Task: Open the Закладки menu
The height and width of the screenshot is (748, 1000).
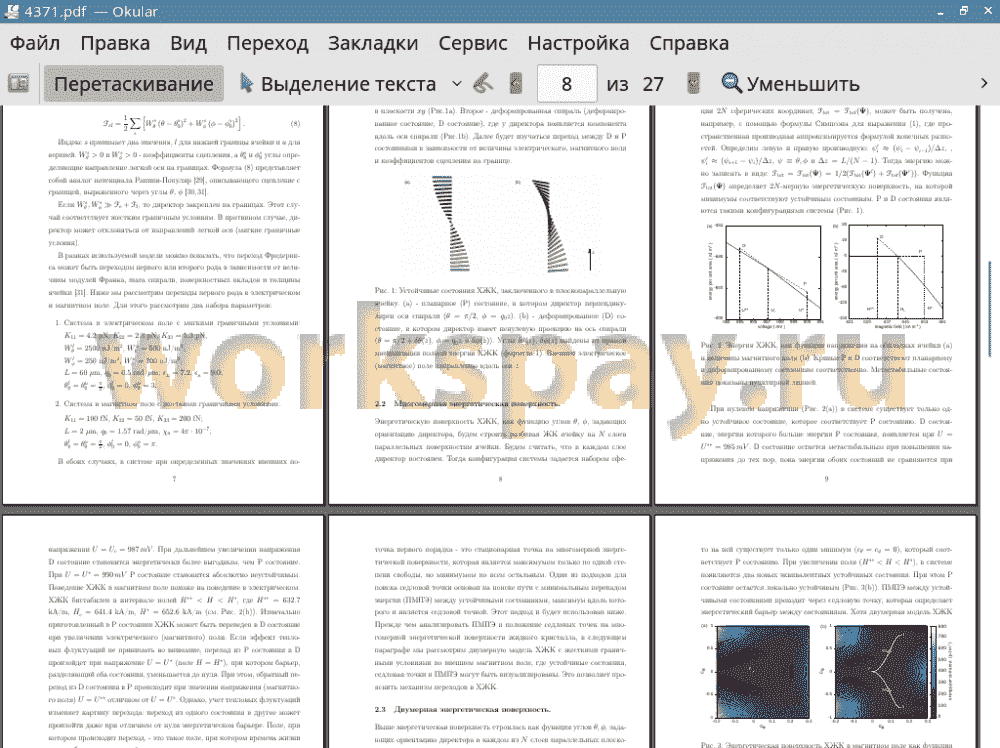Action: point(373,43)
